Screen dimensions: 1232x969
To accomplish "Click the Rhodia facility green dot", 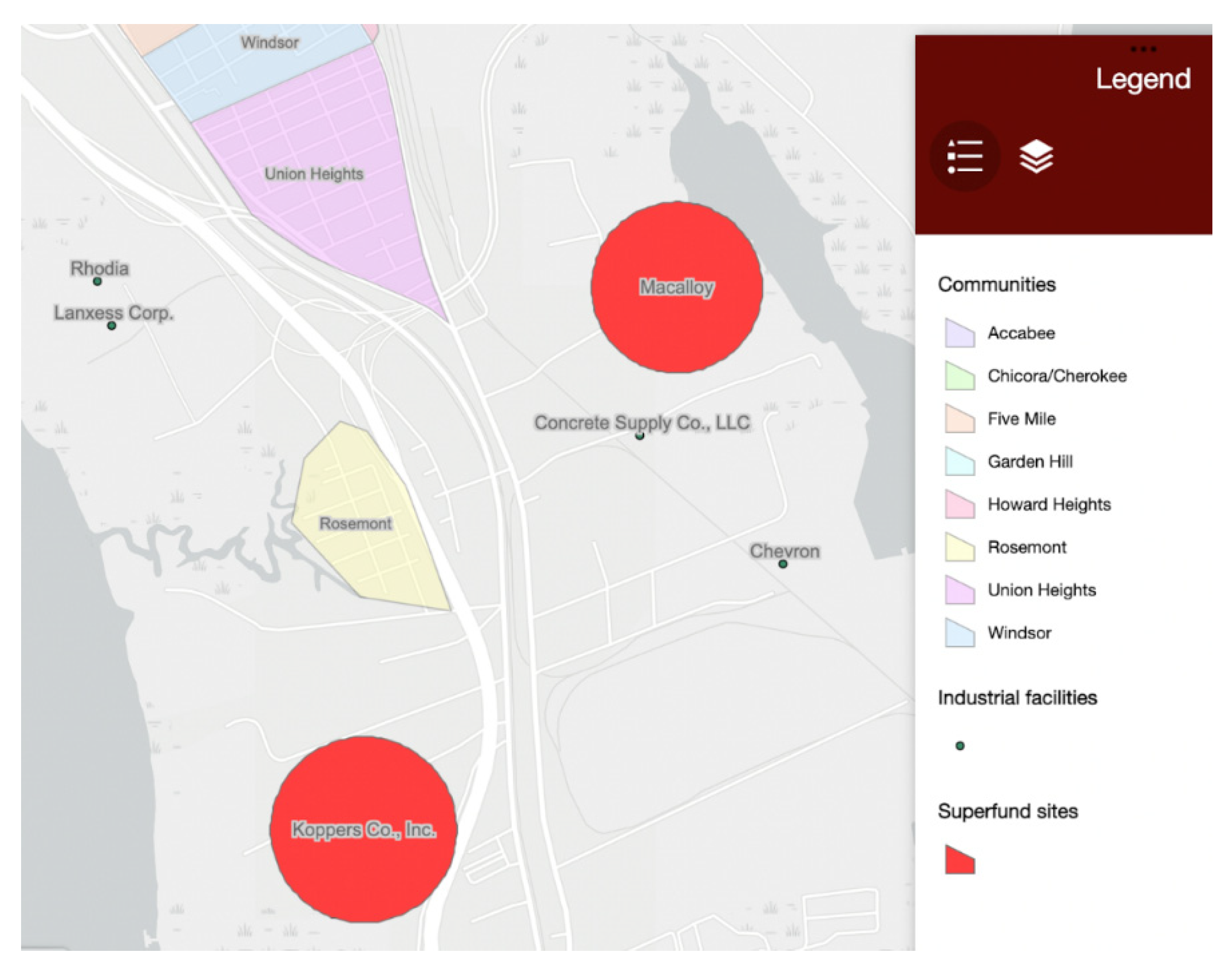I will coord(98,281).
